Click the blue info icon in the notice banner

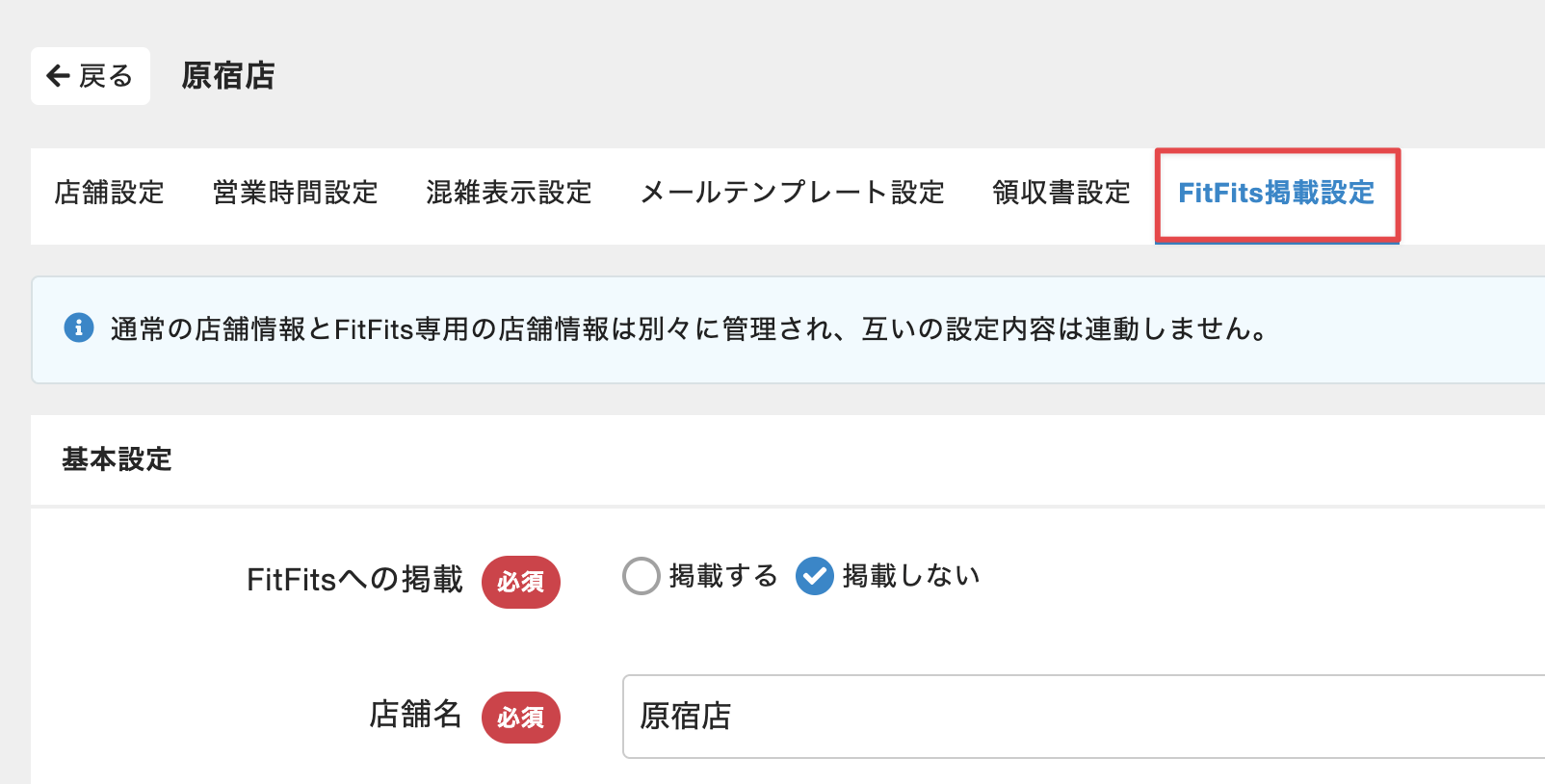click(79, 328)
